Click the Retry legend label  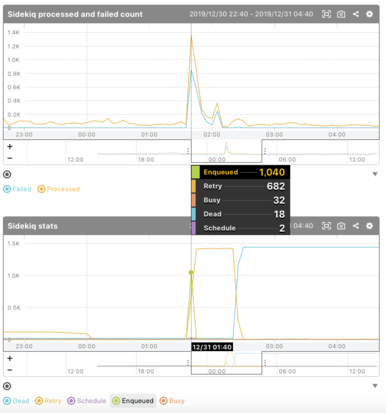[x=53, y=401]
